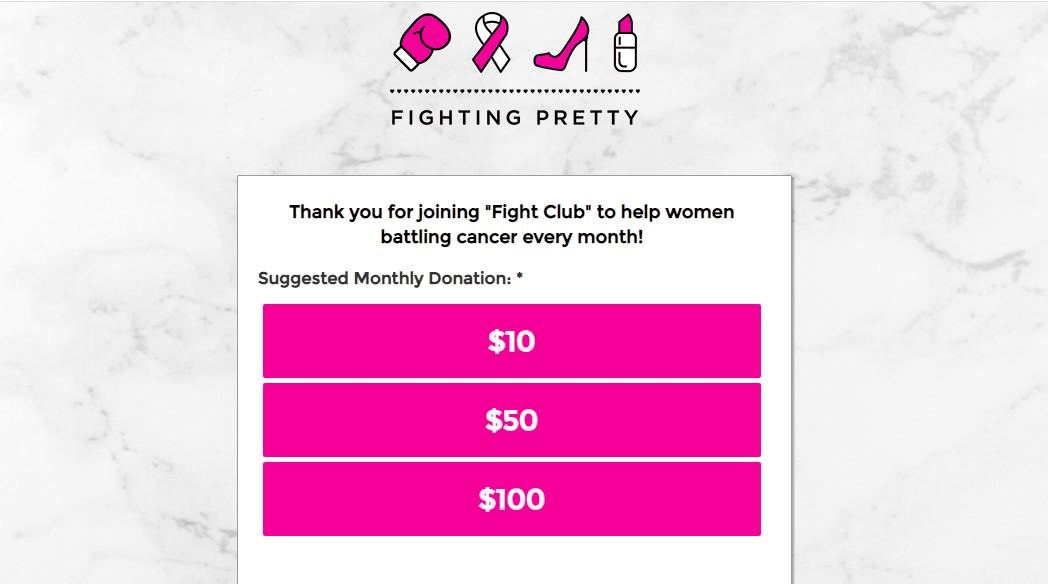Click the required asterisk after Donation label
Screen dimensions: 1048x584
520,278
